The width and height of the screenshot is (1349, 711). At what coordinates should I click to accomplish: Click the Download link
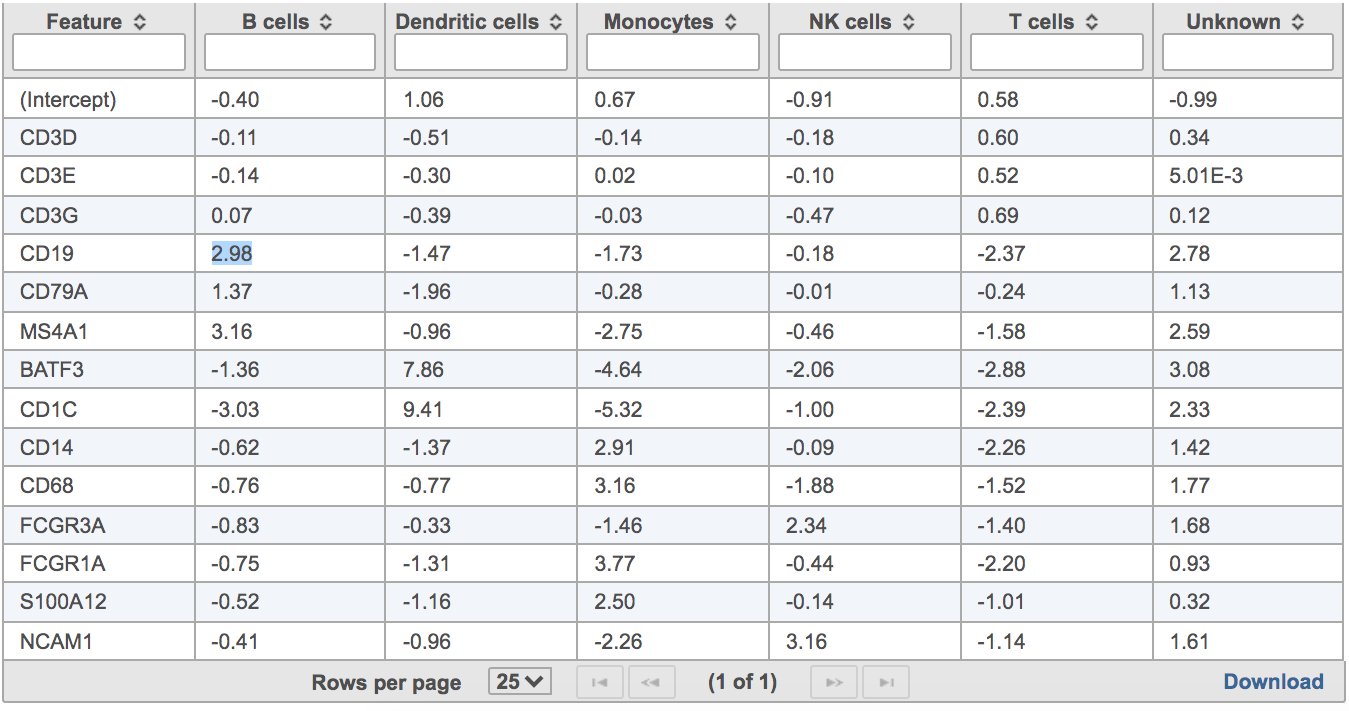point(1273,682)
